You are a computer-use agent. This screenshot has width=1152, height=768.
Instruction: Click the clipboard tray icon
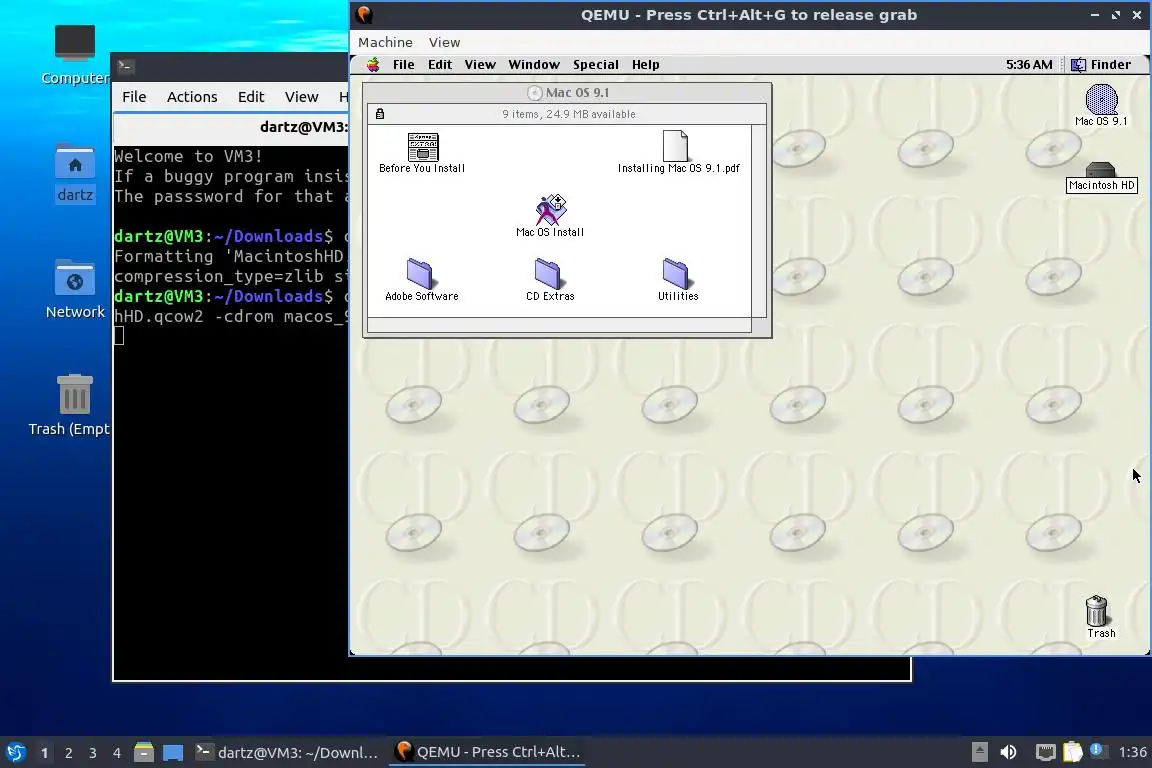click(1073, 752)
